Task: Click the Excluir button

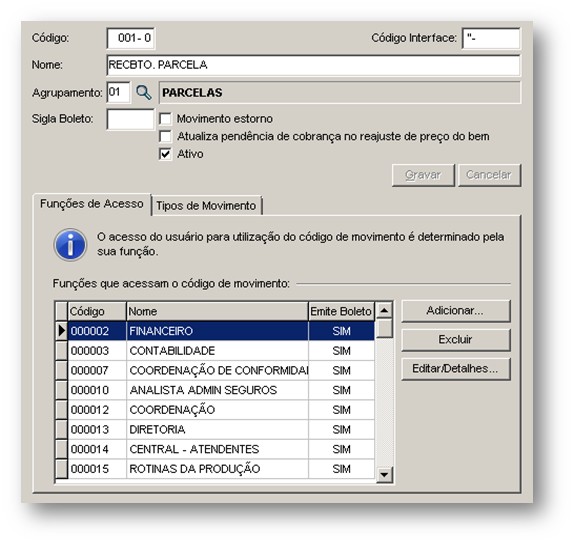Action: [x=455, y=340]
